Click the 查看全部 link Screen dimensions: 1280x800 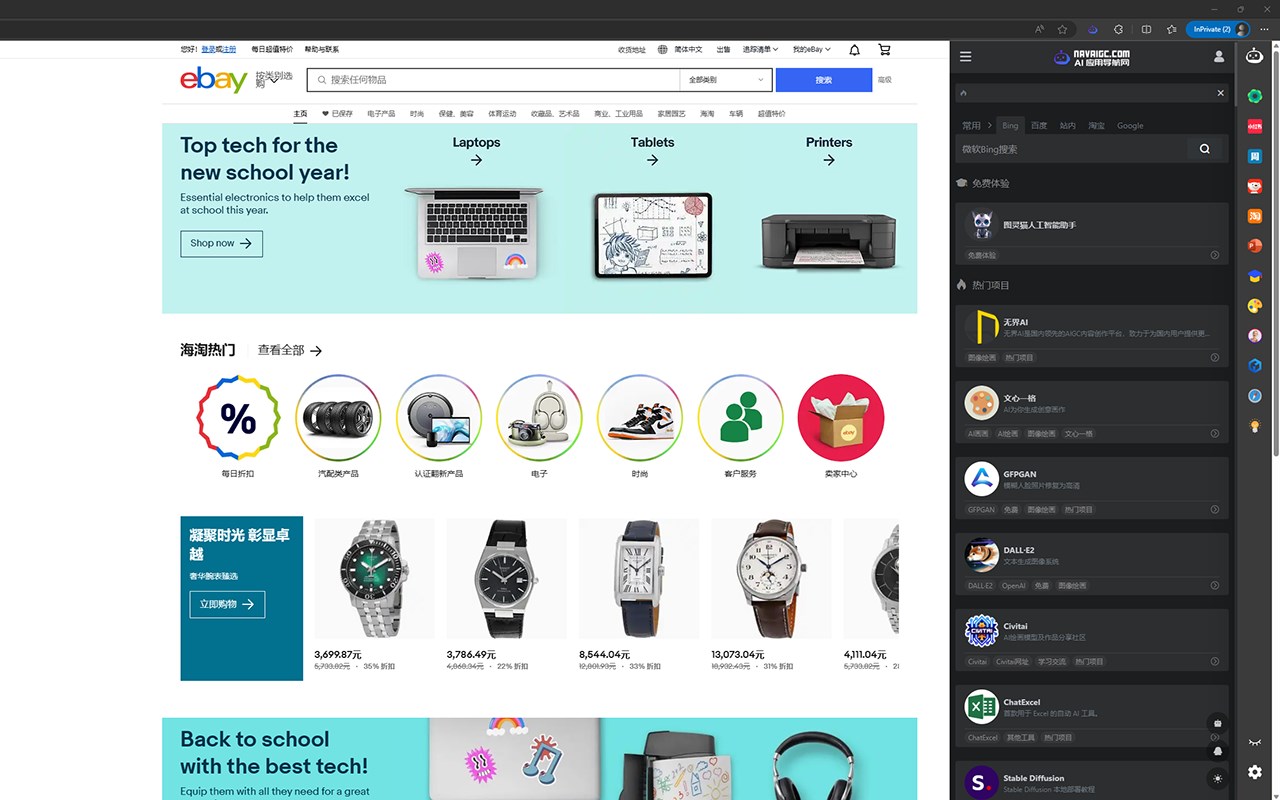pos(289,351)
